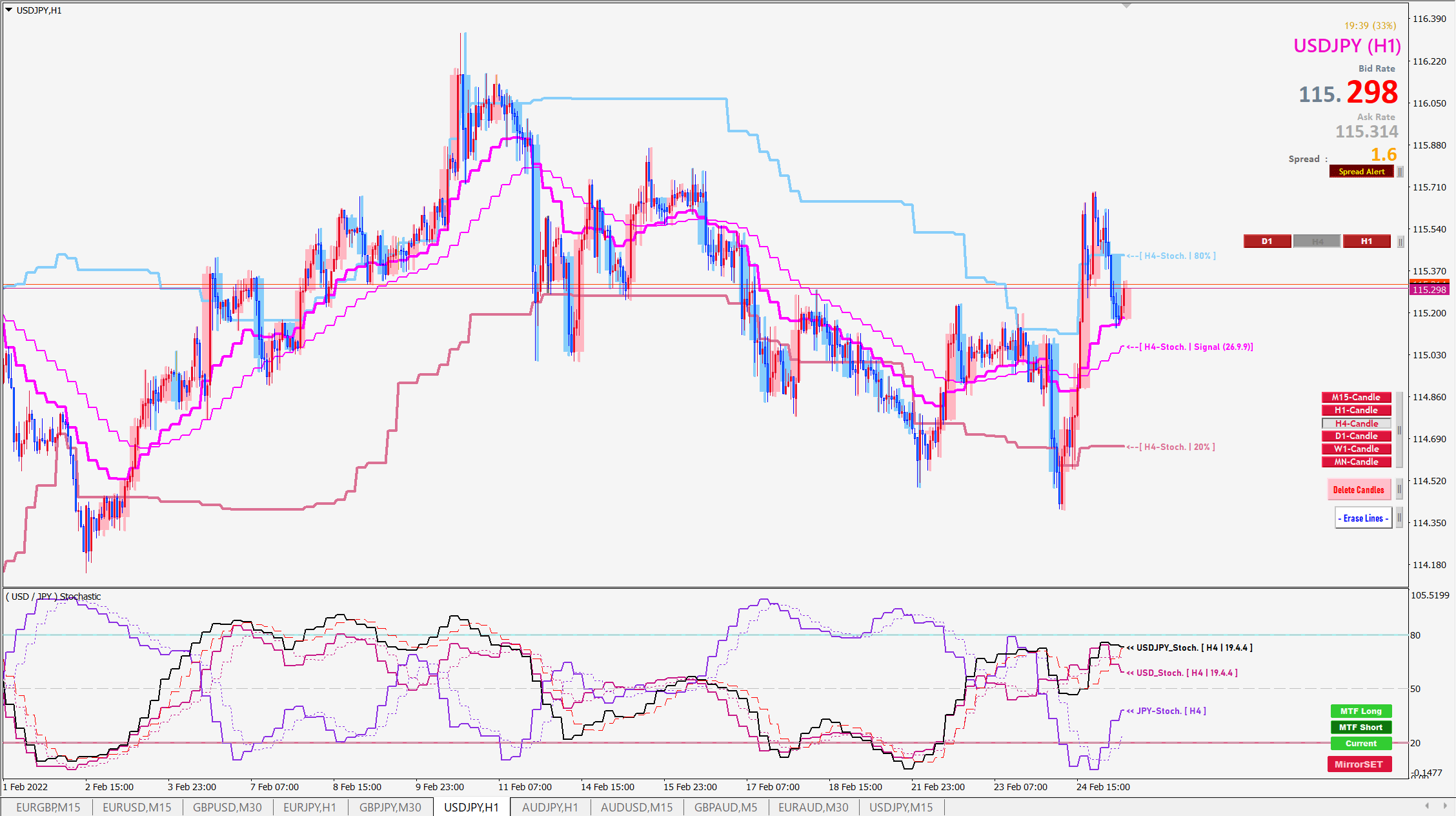Screen dimensions: 1456x816
Task: Open the USDJPY,H1 chart dropdown arrow
Action: point(9,10)
